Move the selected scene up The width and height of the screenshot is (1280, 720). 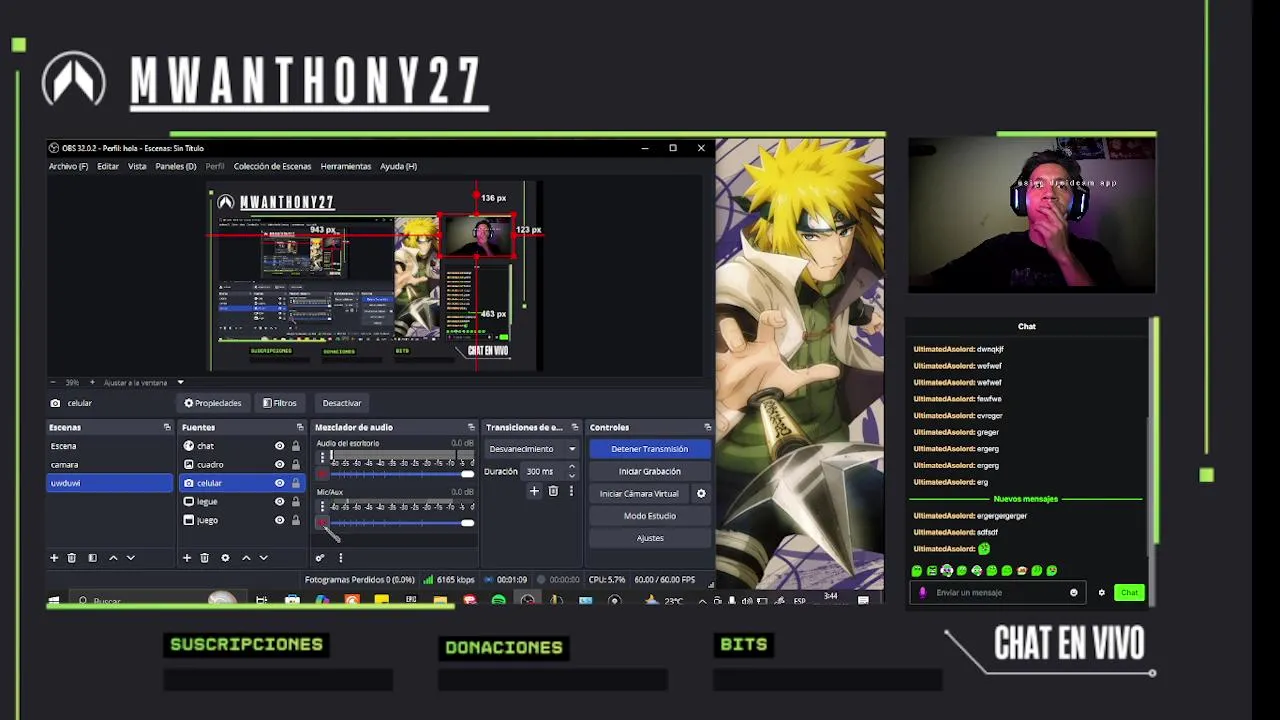[x=113, y=558]
